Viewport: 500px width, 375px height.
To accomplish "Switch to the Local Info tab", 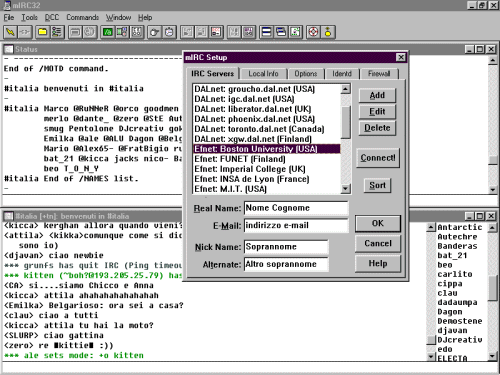I will [x=263, y=74].
